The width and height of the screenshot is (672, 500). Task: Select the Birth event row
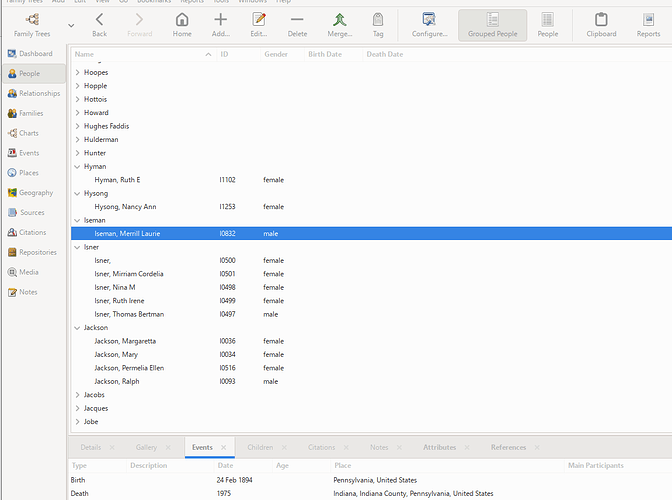(x=370, y=480)
